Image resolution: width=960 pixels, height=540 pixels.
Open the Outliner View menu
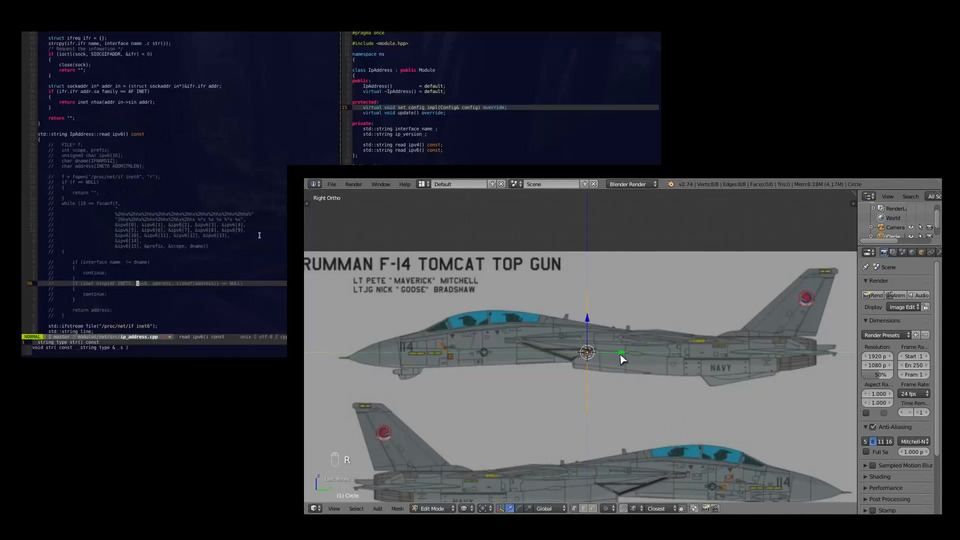(x=888, y=197)
